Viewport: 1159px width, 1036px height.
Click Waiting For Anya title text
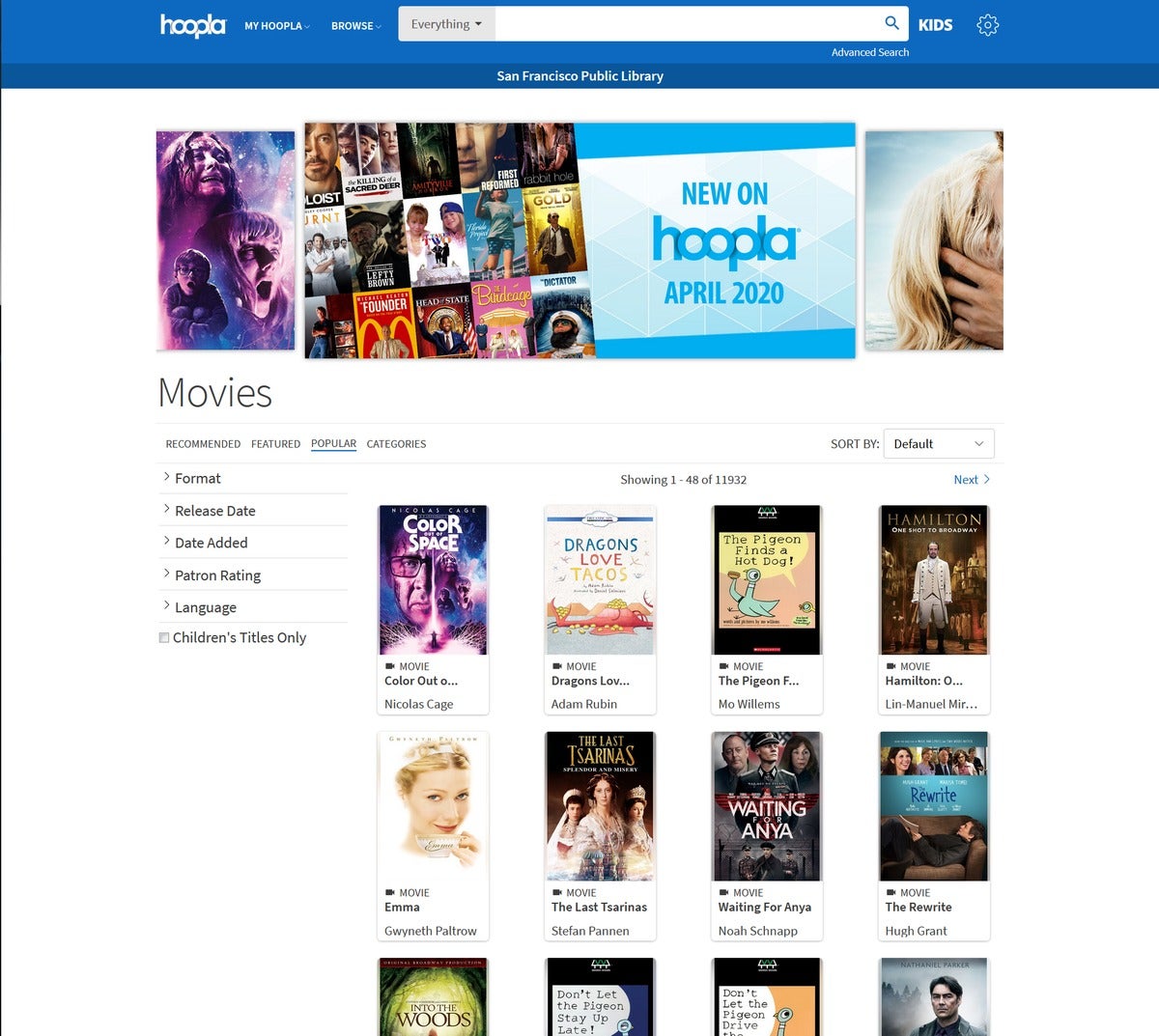[764, 908]
